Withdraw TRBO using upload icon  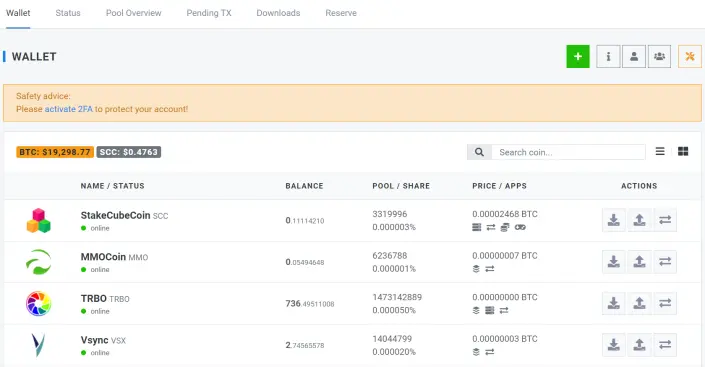pos(639,303)
